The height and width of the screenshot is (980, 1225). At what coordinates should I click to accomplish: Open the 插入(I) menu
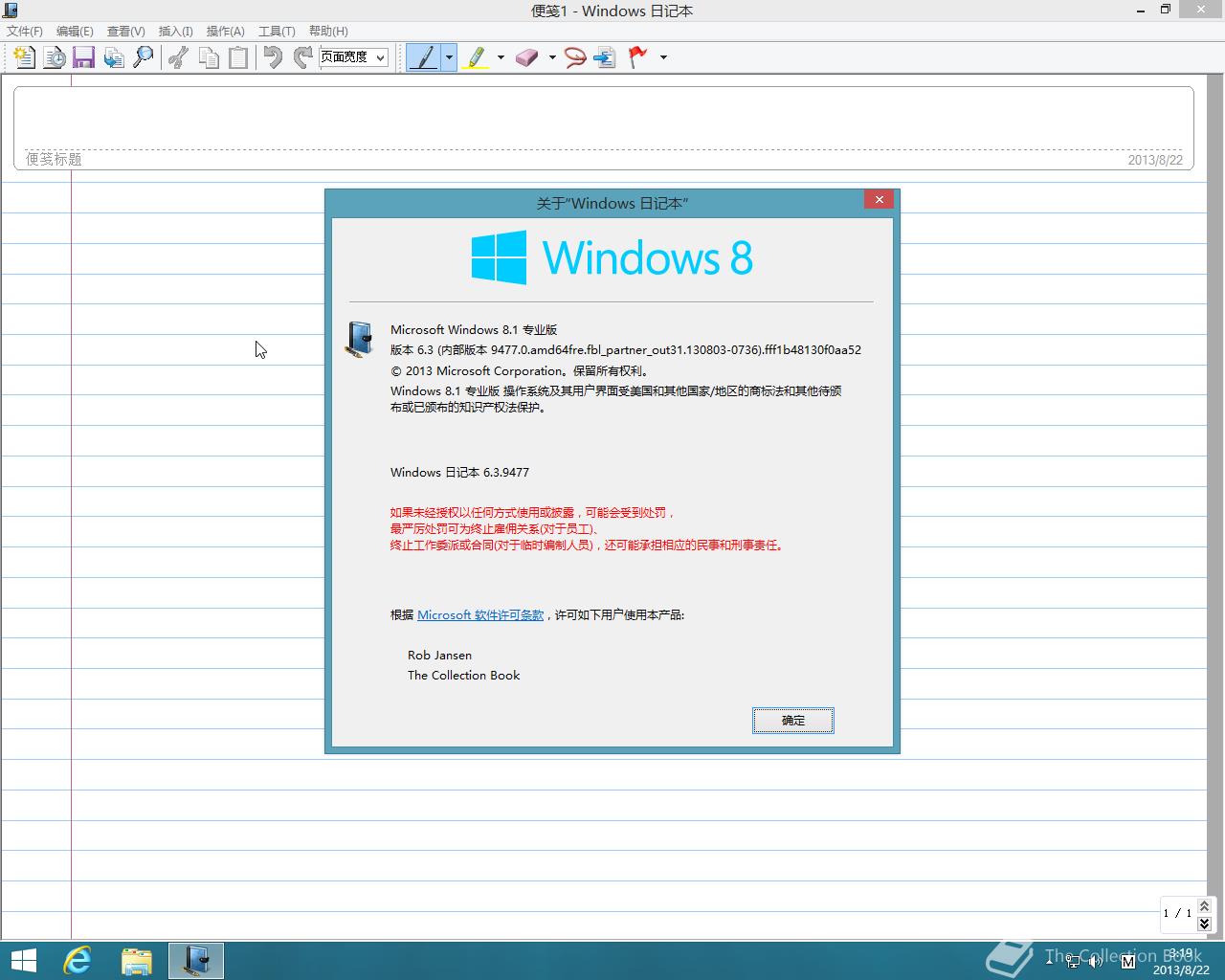tap(175, 32)
